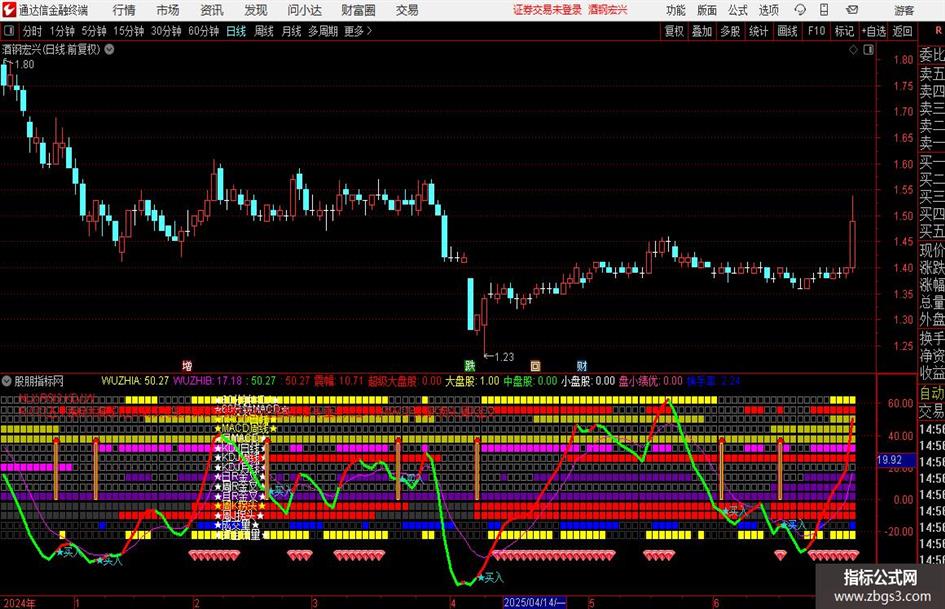Click the 叠加 overlay button
The width and height of the screenshot is (945, 609).
click(702, 31)
